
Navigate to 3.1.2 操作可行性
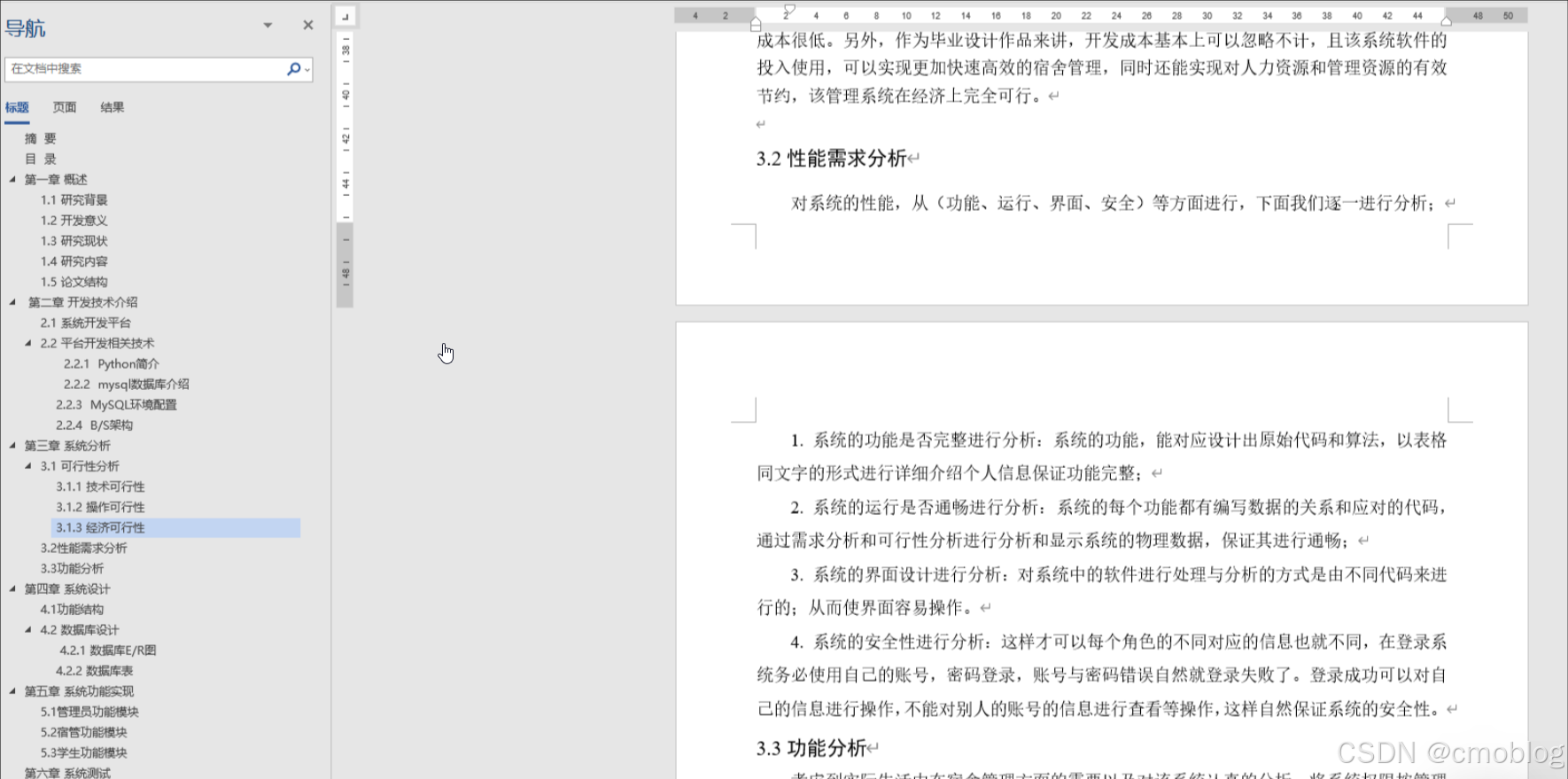point(100,507)
